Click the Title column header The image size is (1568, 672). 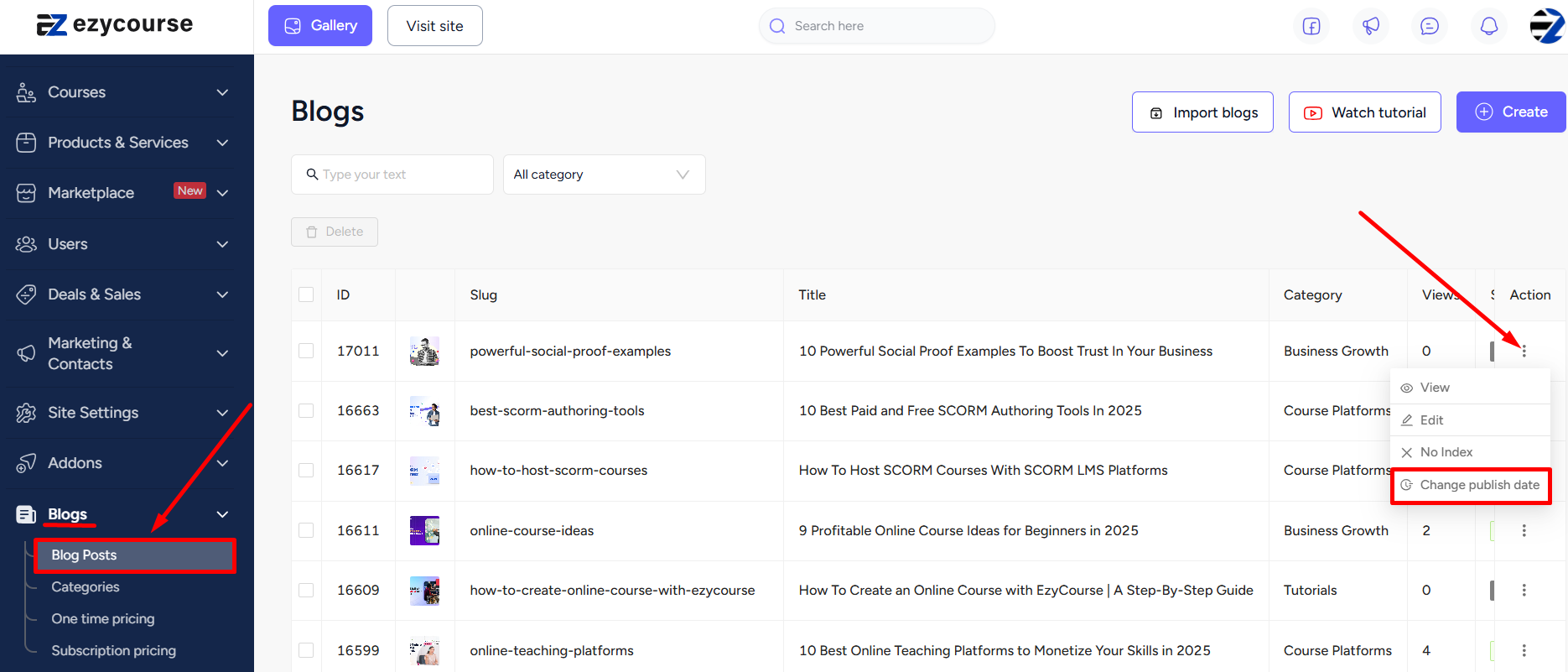coord(813,294)
